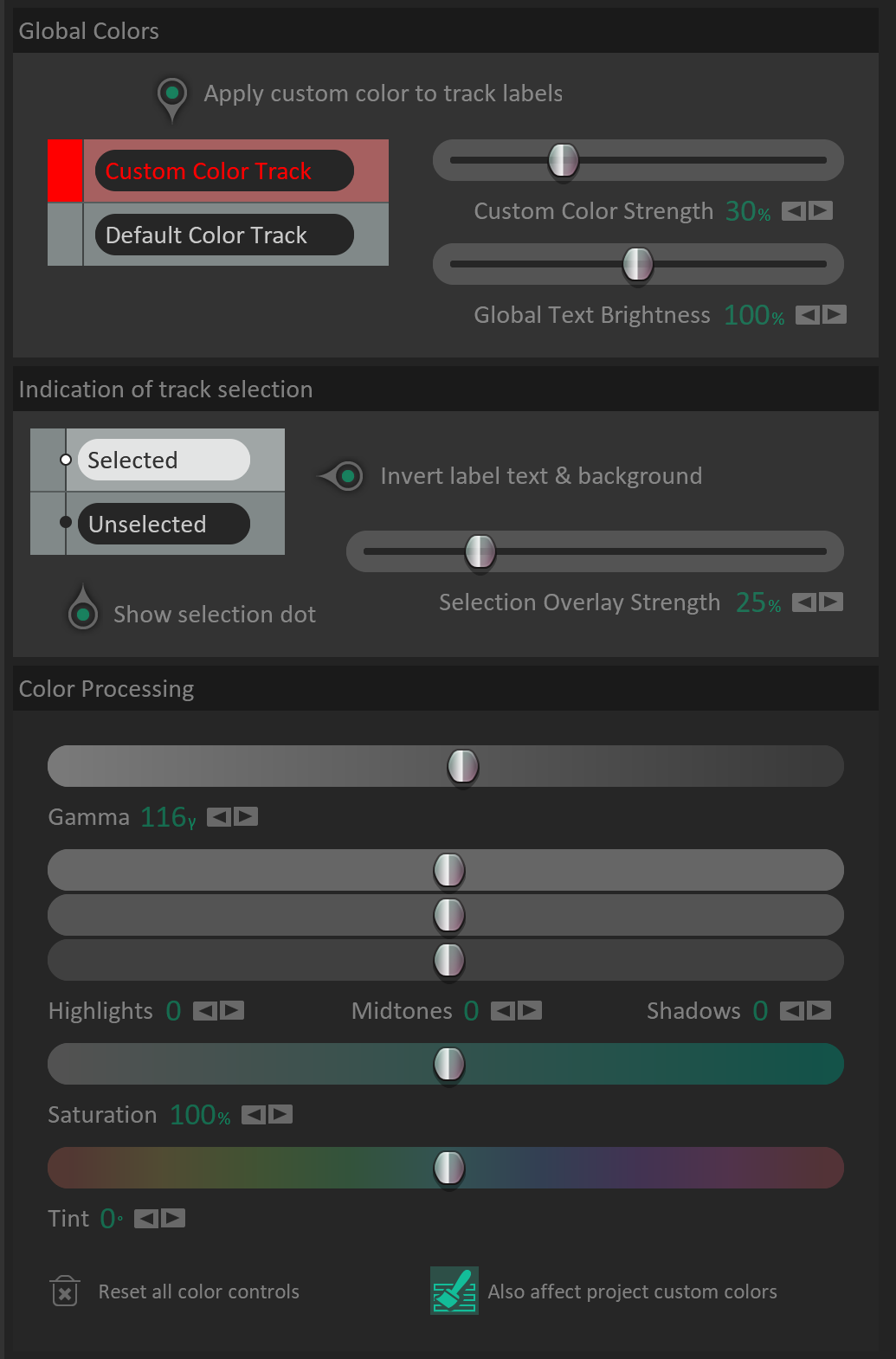This screenshot has height=1359, width=896.
Task: Collapse the Color Processing section header
Action: point(106,688)
